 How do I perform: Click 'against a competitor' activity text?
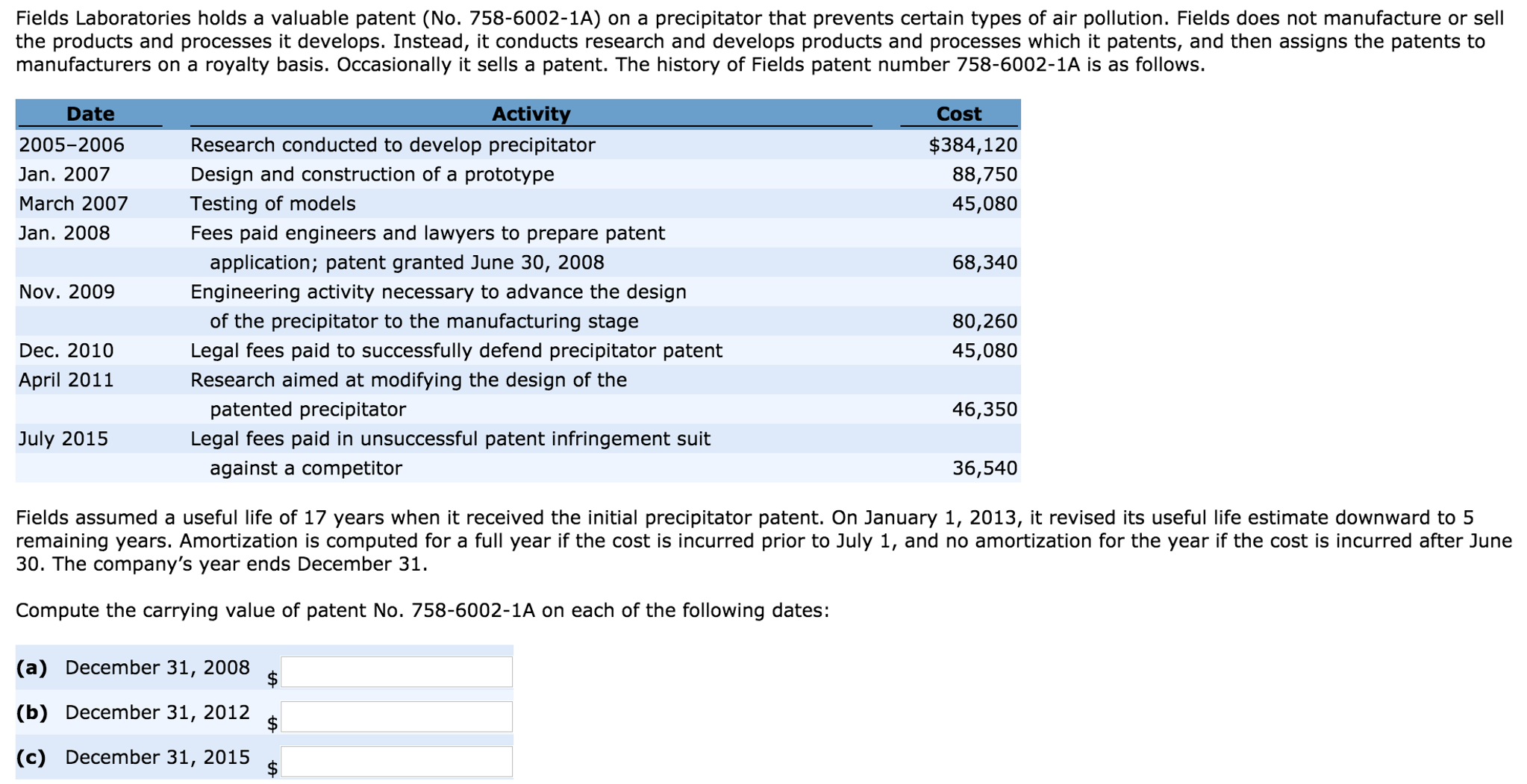(306, 468)
